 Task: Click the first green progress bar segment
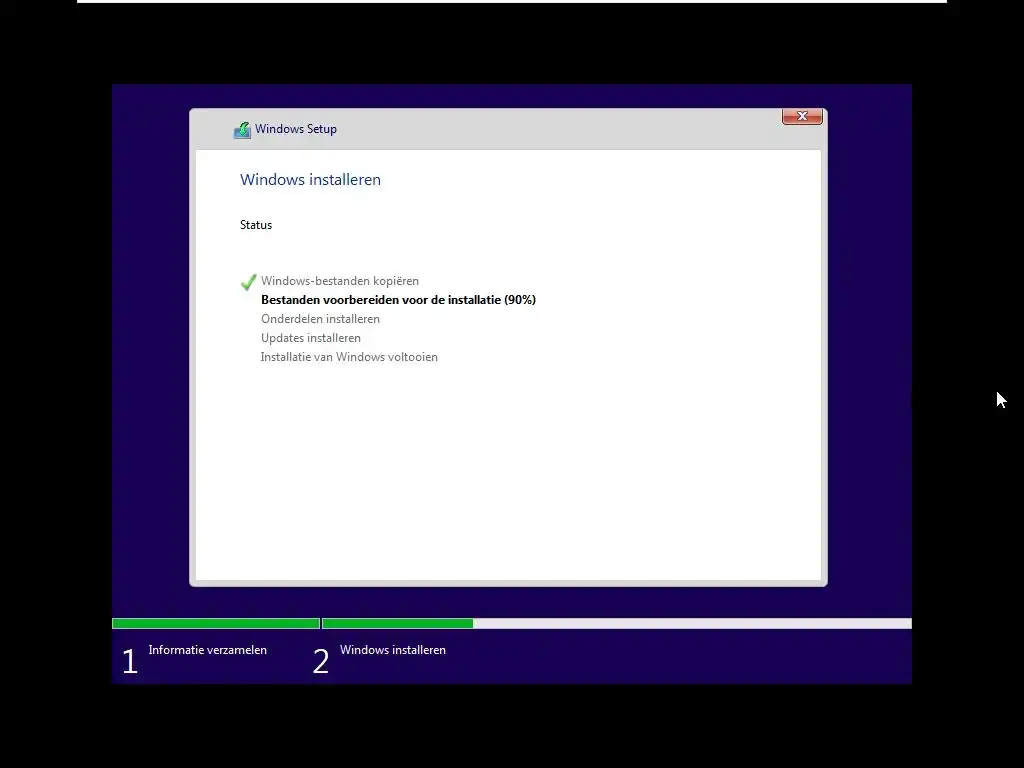click(216, 624)
